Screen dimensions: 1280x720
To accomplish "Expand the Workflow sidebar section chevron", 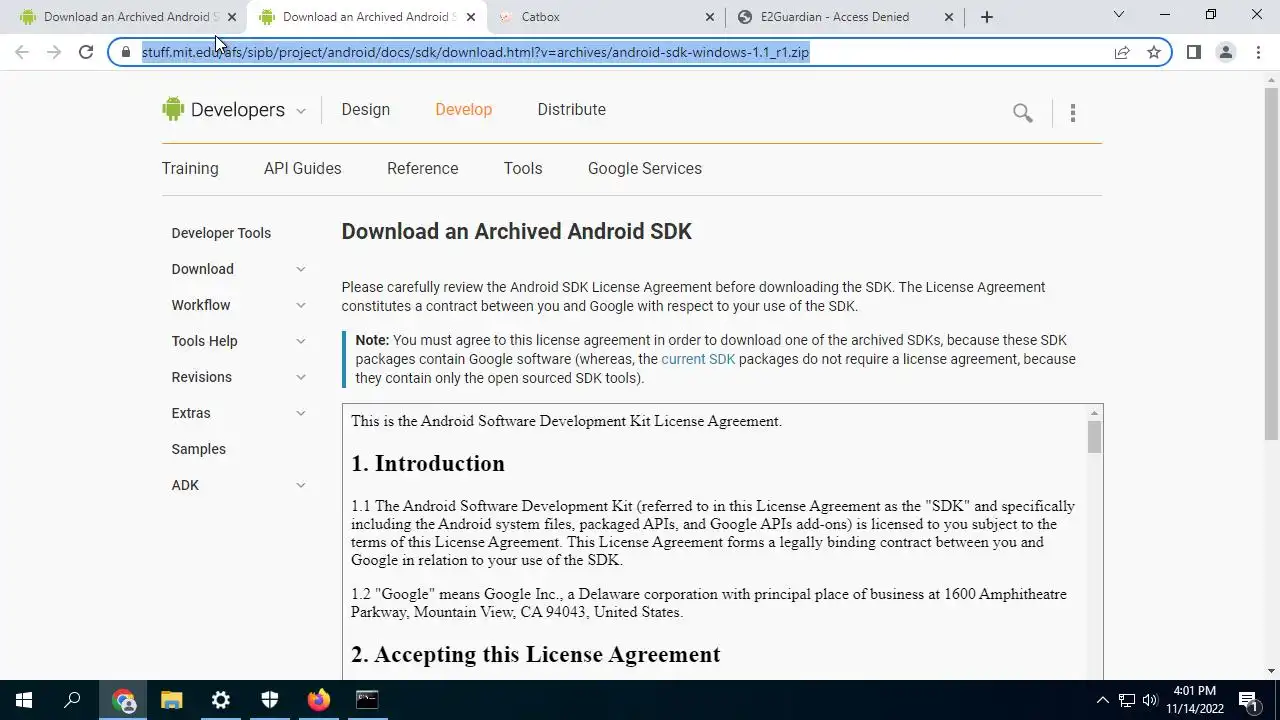I will [x=300, y=305].
